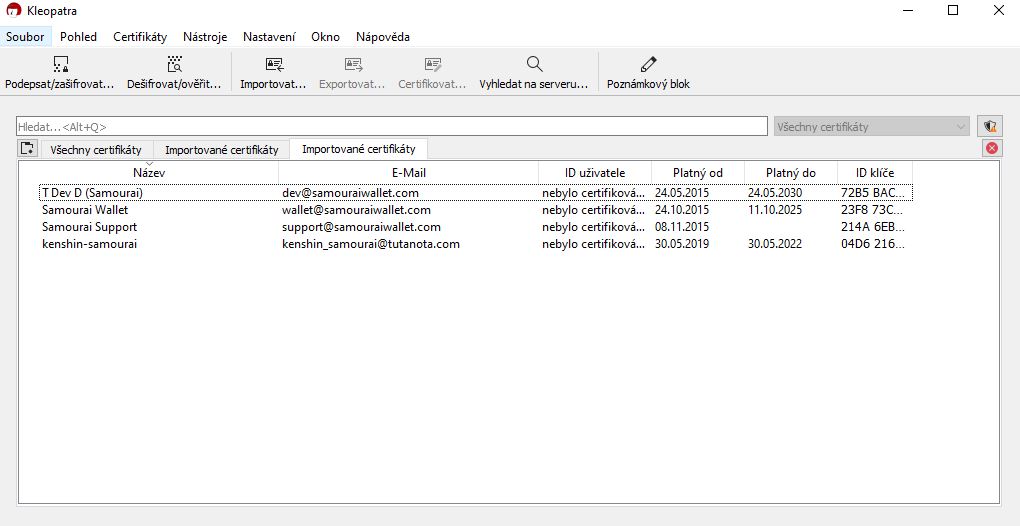Select the first Importované certifikáty tab
Screen dimensions: 1020x526
[x=221, y=150]
